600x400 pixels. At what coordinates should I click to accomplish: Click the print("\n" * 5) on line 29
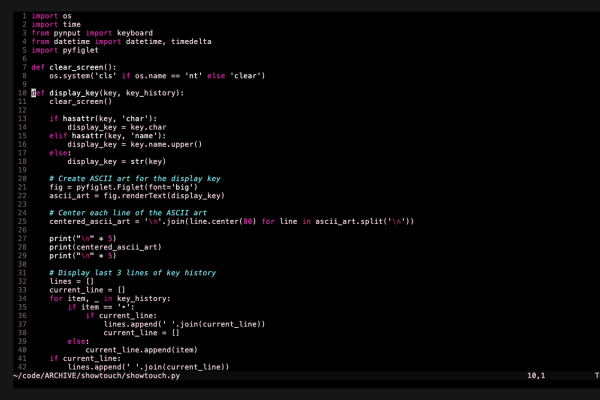[x=83, y=256]
